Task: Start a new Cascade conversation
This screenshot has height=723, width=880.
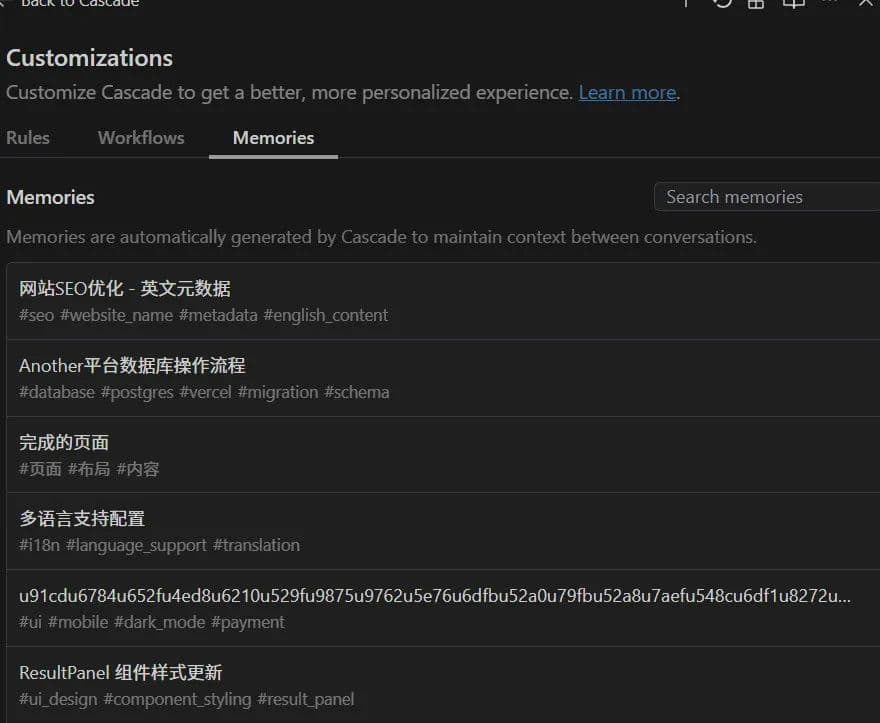Action: pyautogui.click(x=685, y=4)
